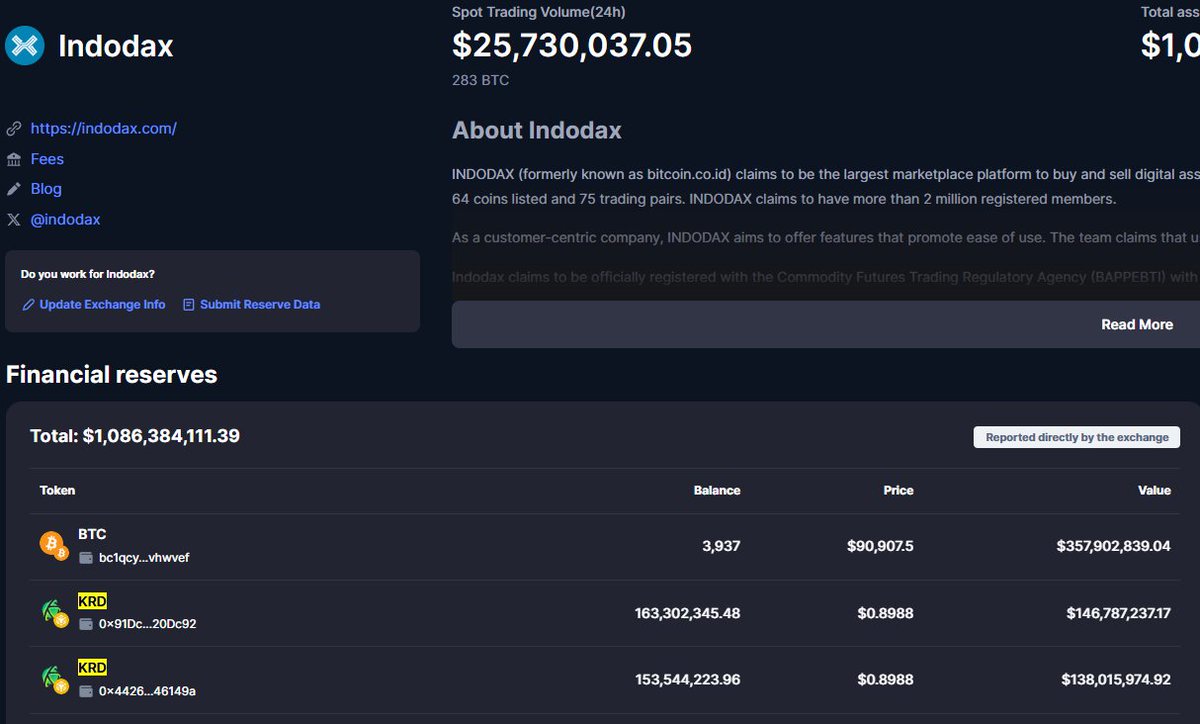Open the Fees link
This screenshot has width=1200, height=724.
[x=47, y=159]
